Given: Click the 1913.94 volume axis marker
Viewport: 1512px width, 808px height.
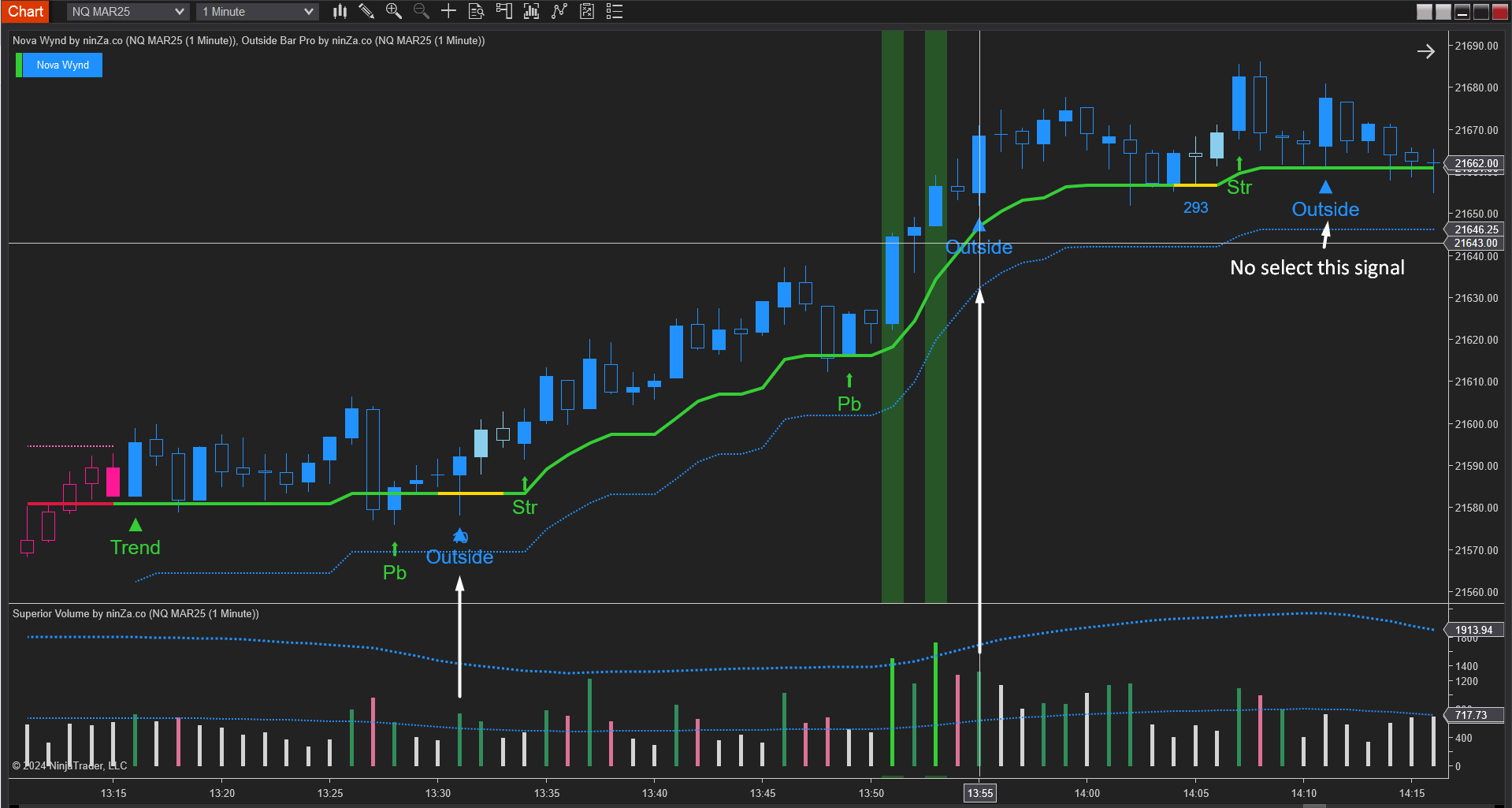Looking at the screenshot, I should point(1473,630).
